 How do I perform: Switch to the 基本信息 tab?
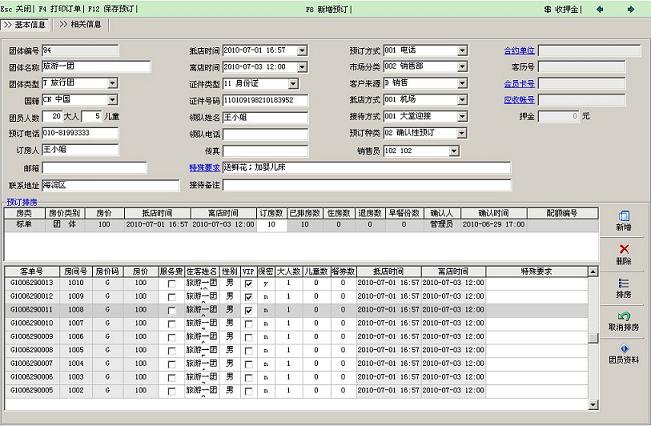25,24
